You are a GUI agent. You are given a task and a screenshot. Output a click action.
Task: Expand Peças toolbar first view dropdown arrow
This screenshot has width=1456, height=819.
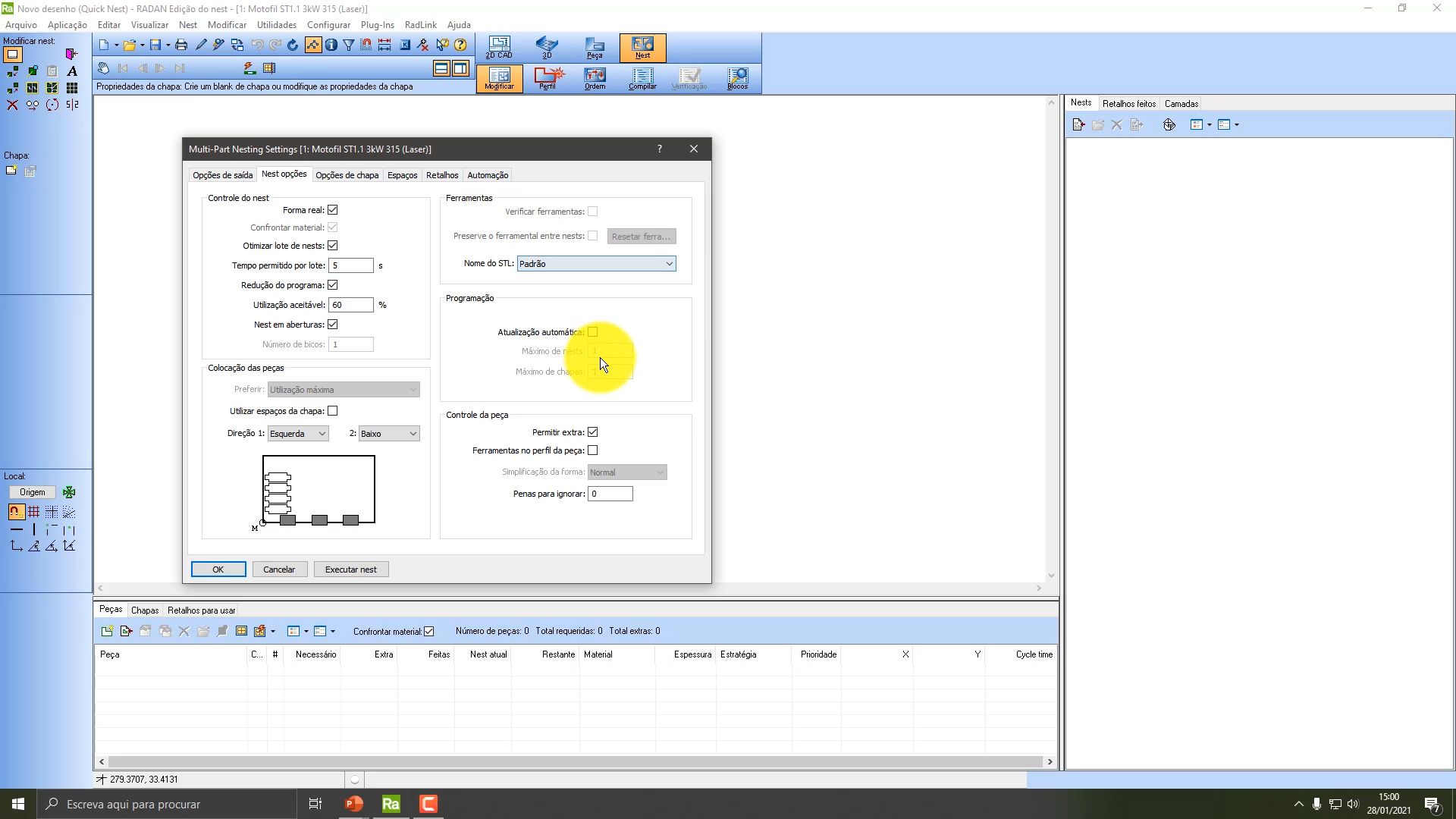pos(306,631)
